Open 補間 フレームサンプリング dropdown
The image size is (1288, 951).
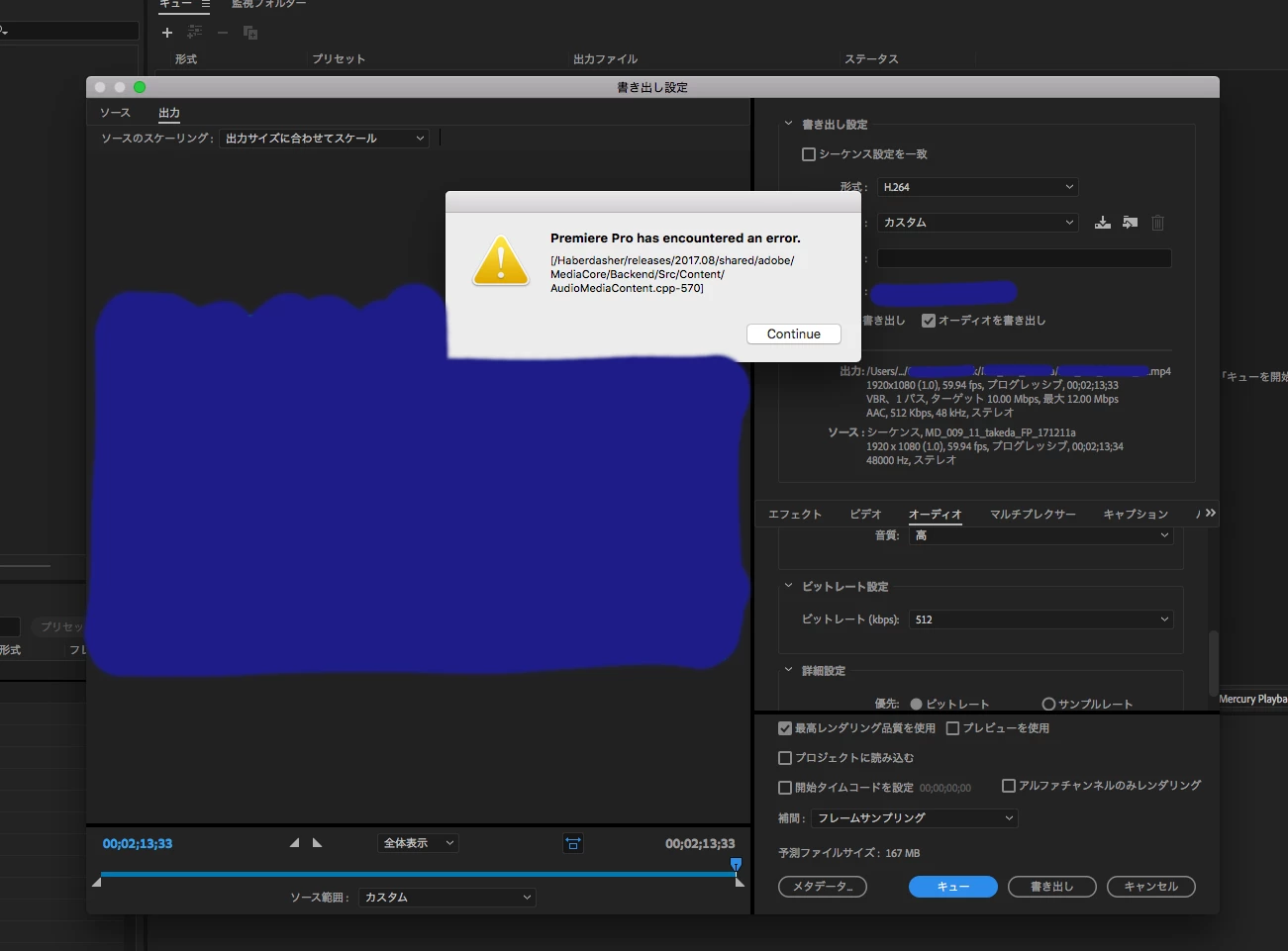[915, 818]
